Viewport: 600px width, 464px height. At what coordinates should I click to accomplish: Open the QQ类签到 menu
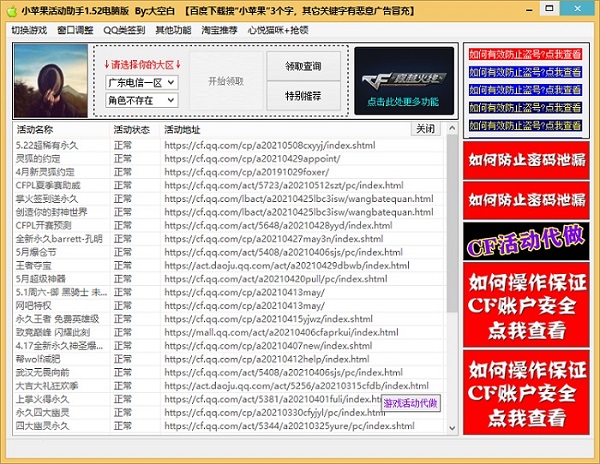coord(124,30)
